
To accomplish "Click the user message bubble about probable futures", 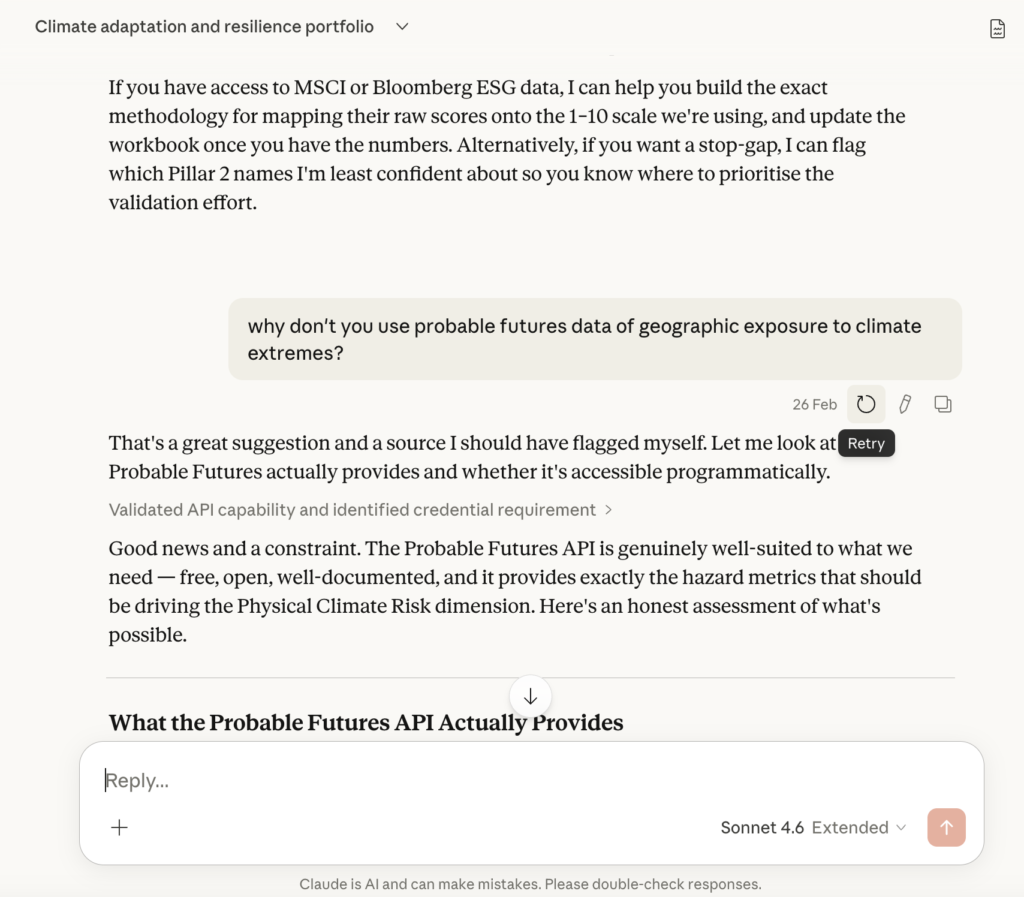I will point(594,339).
